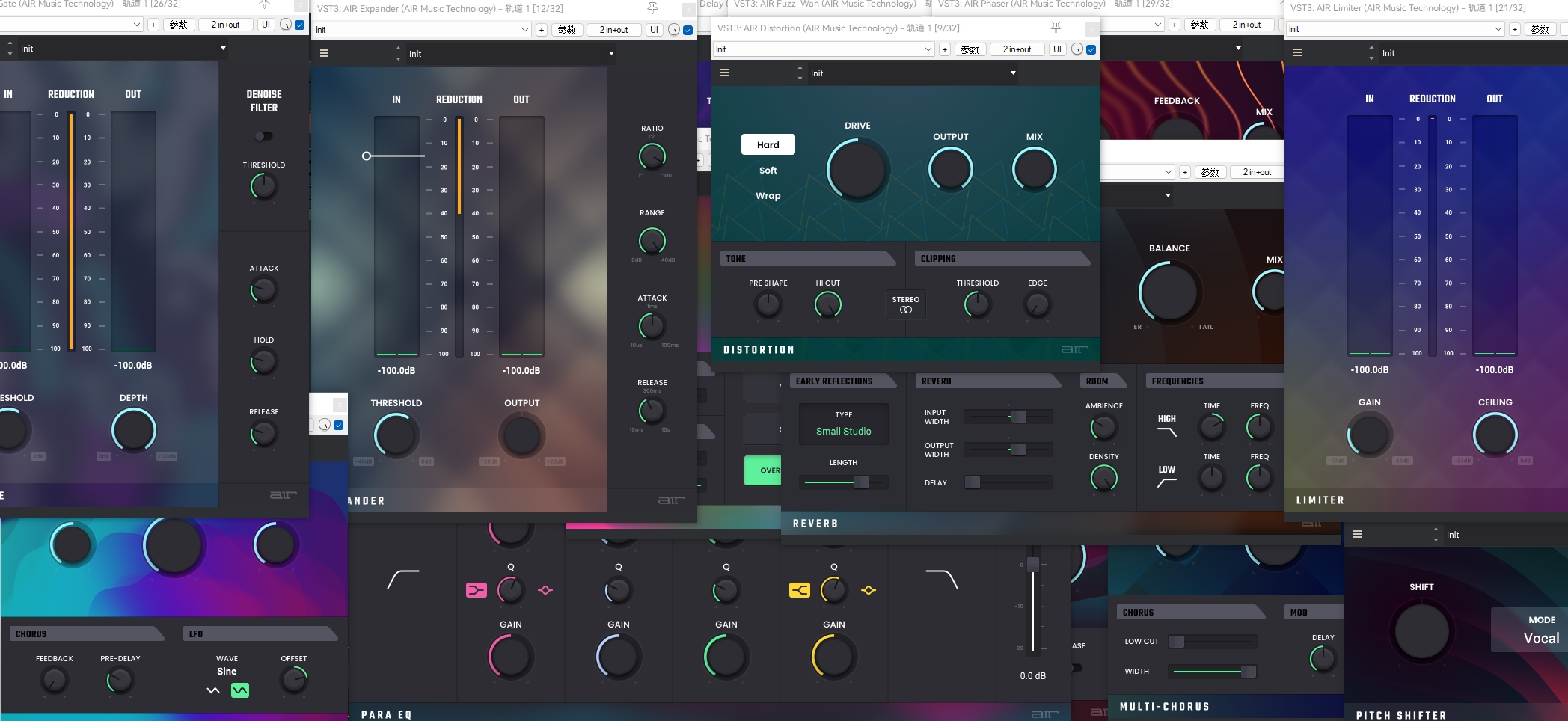
Task: Click the wet/dry knob icon in Distortion toolbar
Action: (1077, 49)
